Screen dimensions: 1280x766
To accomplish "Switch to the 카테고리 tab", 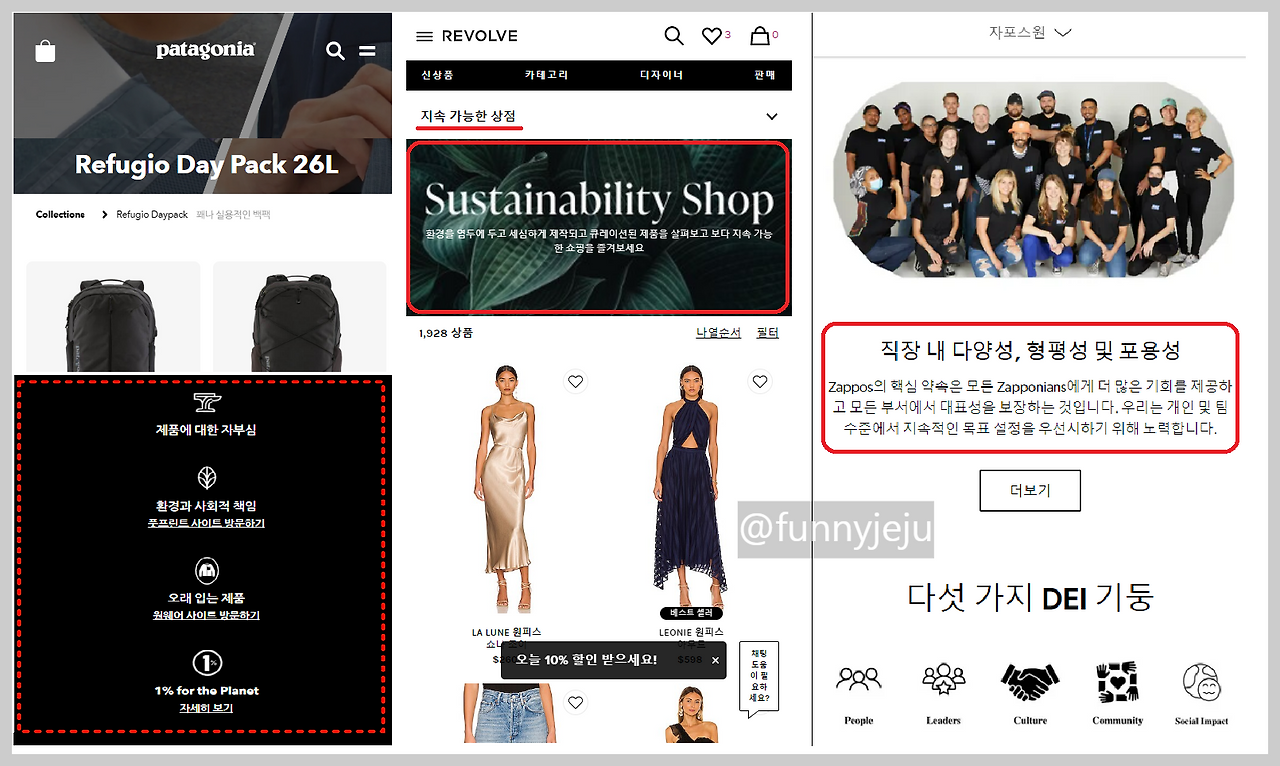I will (546, 75).
